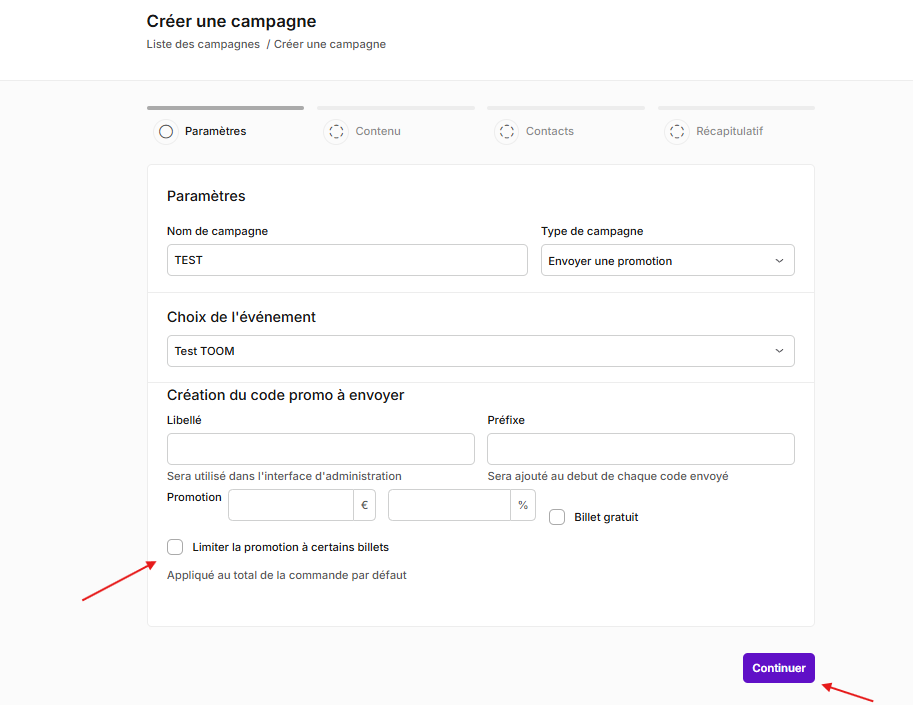The height and width of the screenshot is (705, 913).
Task: Open Liste des campagnes breadcrumb link
Action: tap(203, 44)
